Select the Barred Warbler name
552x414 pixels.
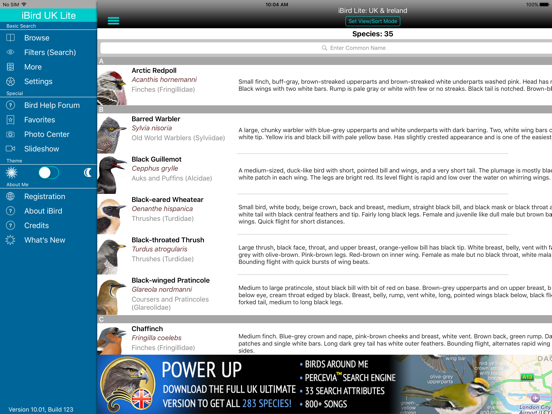[156, 119]
